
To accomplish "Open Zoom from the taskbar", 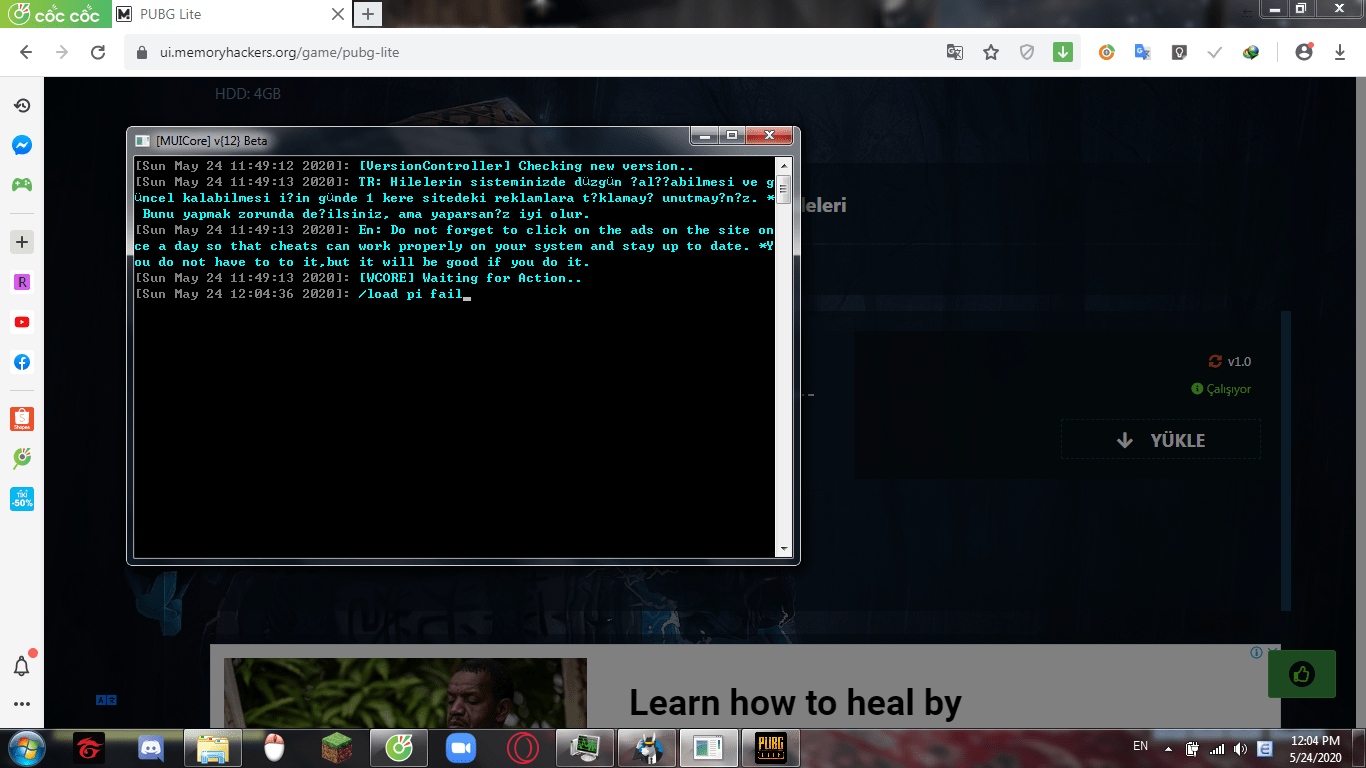I will tap(460, 747).
